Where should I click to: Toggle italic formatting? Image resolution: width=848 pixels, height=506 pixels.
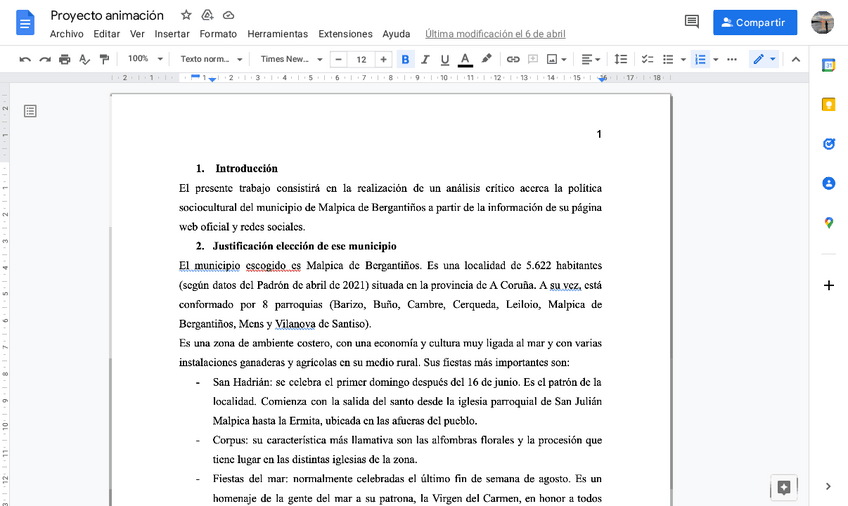(425, 59)
